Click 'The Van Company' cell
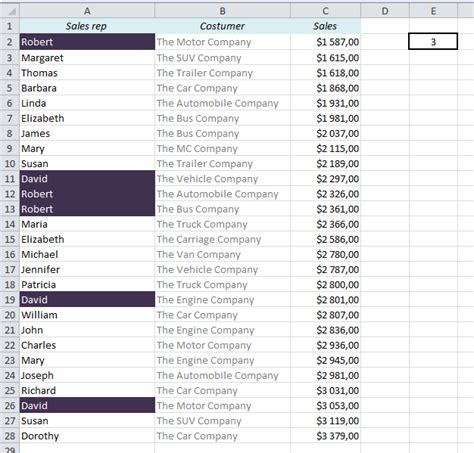The width and height of the screenshot is (474, 453). click(x=223, y=254)
